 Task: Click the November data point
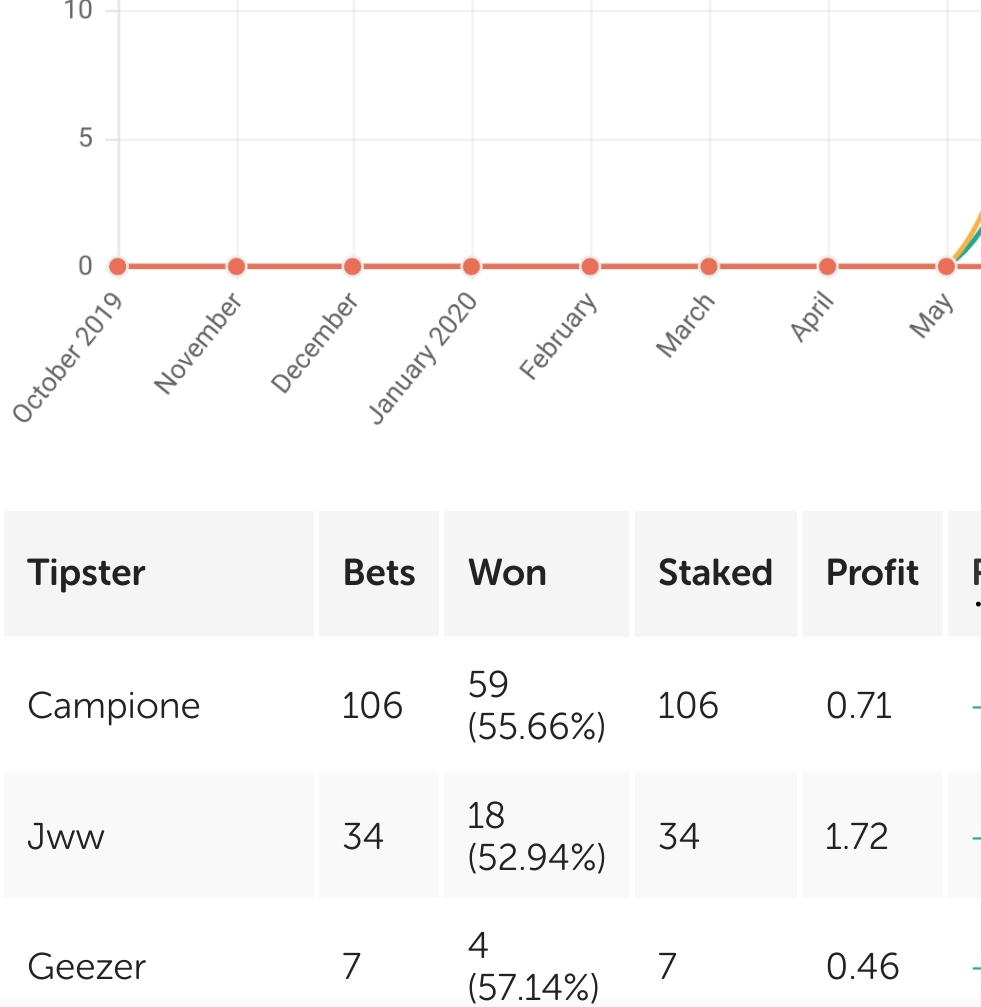click(236, 266)
